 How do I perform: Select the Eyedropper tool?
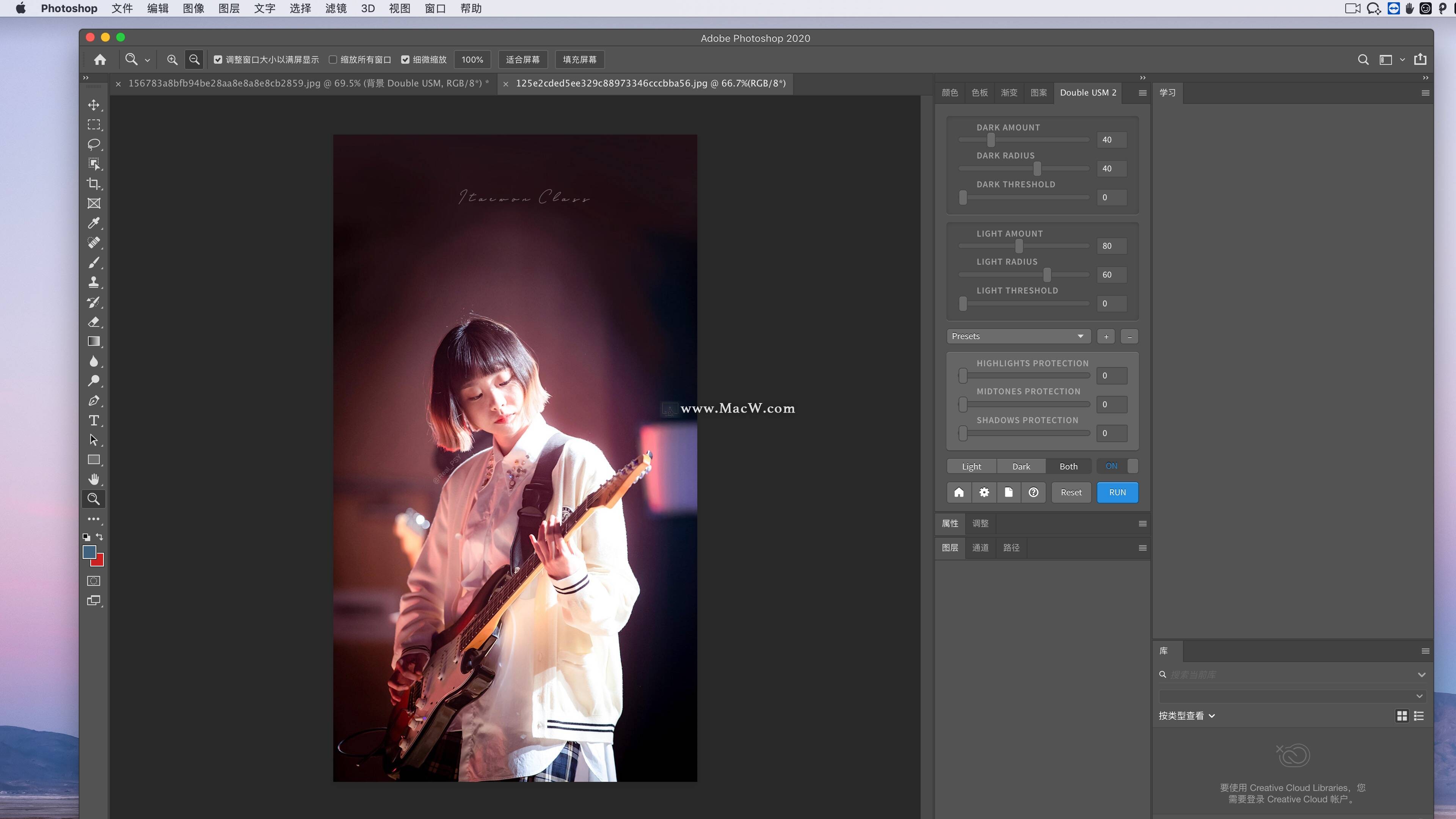(x=94, y=223)
